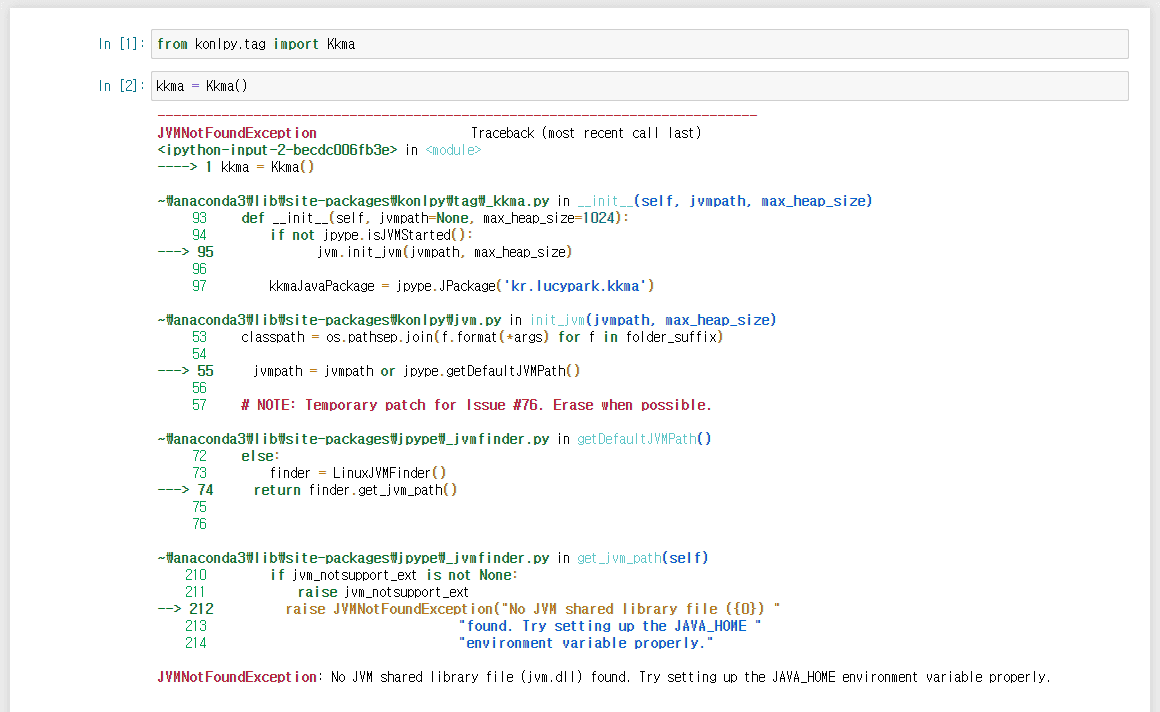This screenshot has width=1160, height=712.
Task: Click the final jvm.dll not found error message
Action: (690, 677)
